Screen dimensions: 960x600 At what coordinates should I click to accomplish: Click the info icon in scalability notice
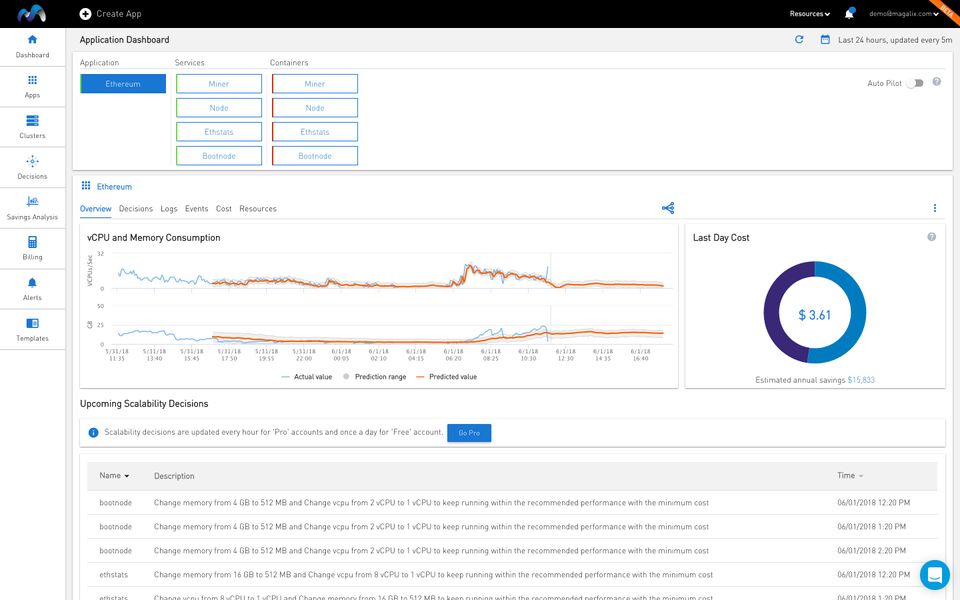(94, 432)
